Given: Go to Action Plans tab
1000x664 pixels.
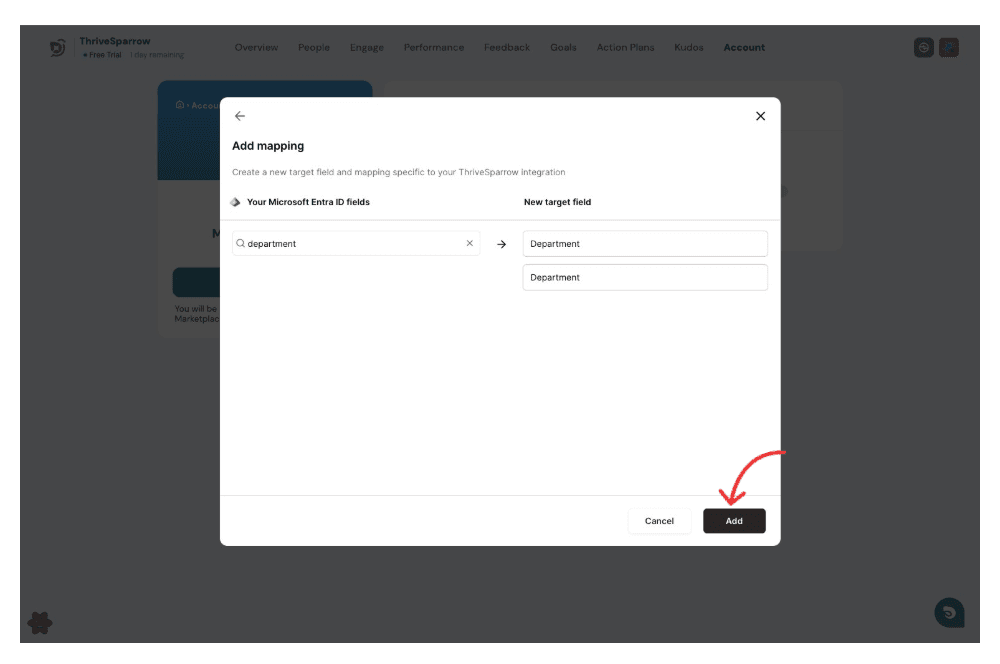Looking at the screenshot, I should (x=625, y=47).
